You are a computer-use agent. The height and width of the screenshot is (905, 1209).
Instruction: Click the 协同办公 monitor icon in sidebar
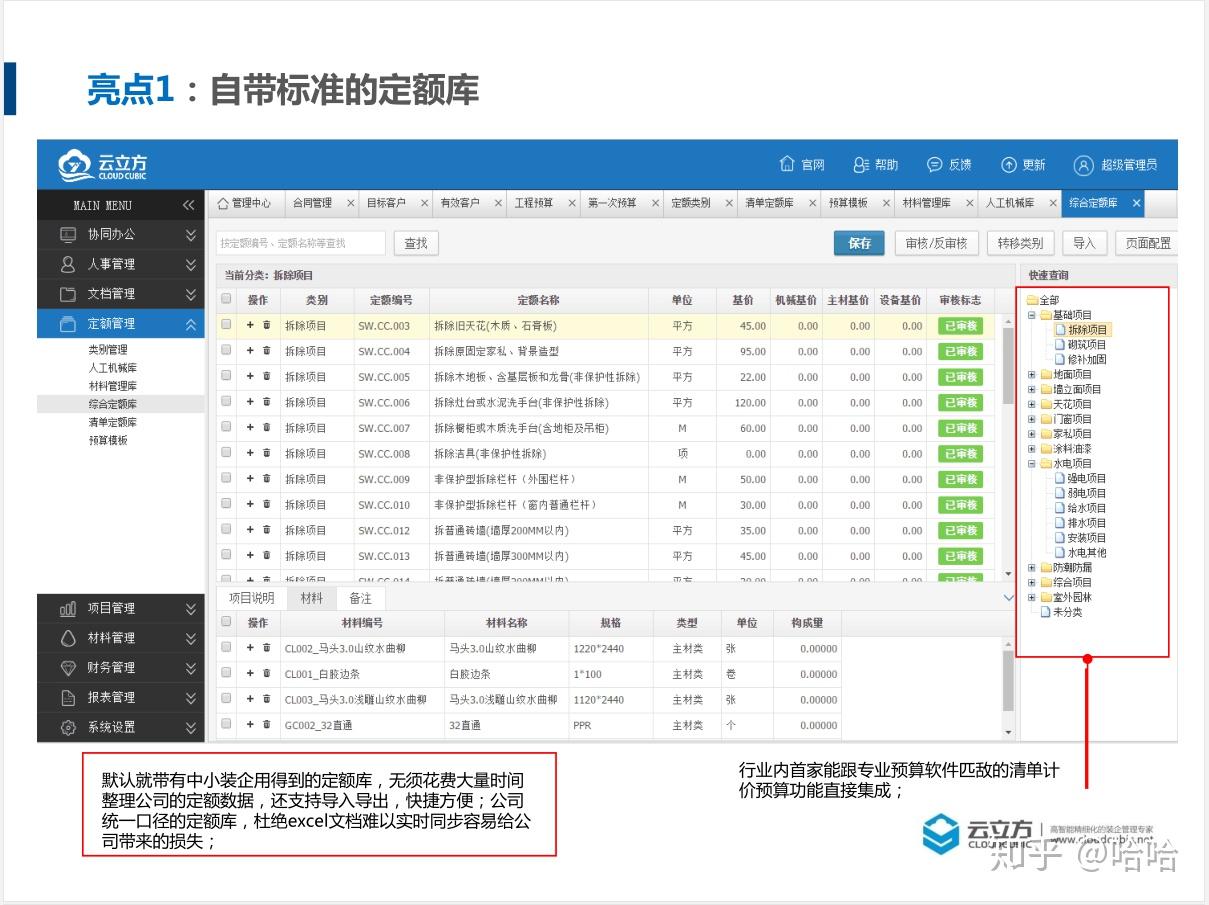tap(68, 234)
